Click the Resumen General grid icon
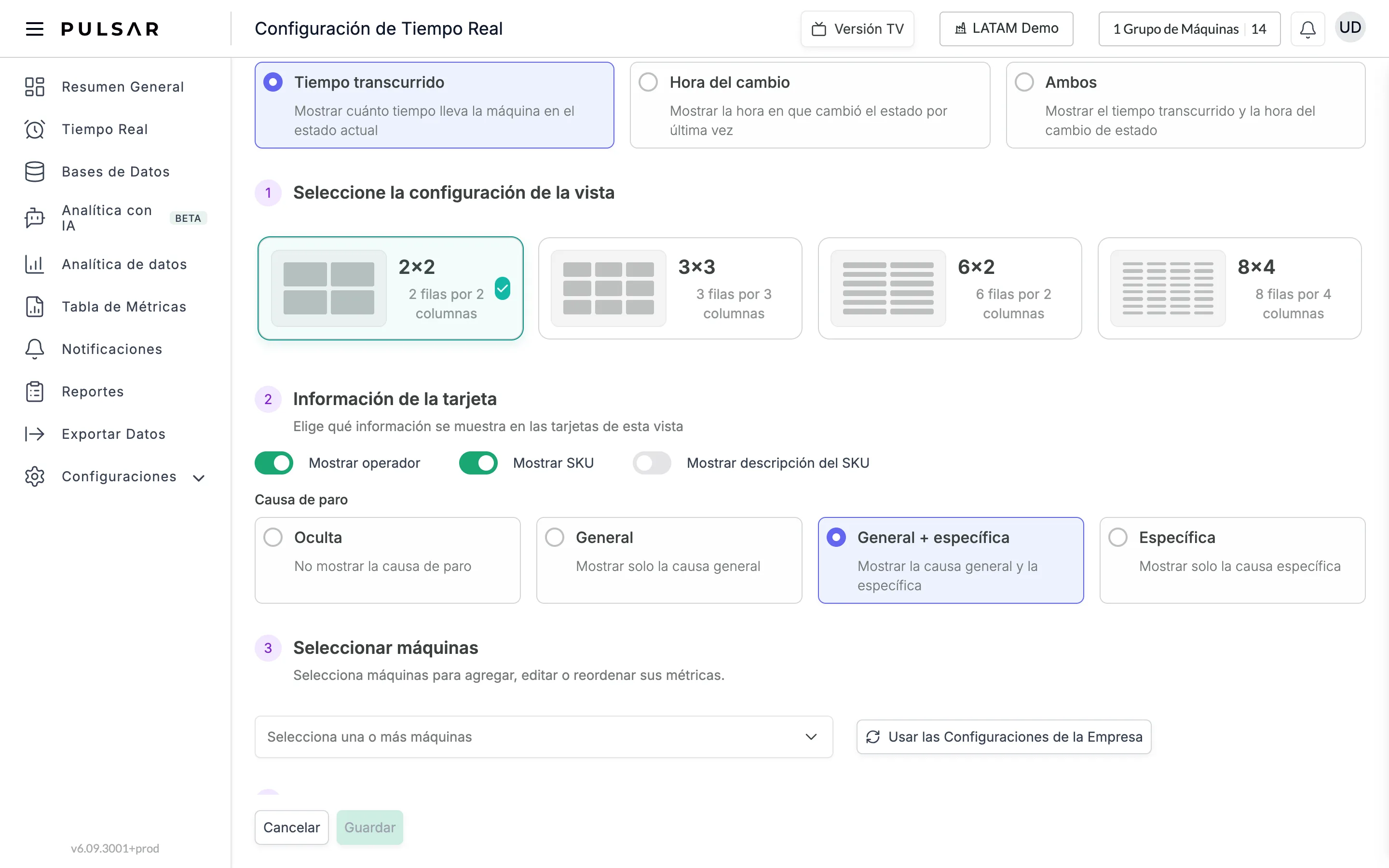Screen dimensions: 1389x868 pyautogui.click(x=34, y=87)
